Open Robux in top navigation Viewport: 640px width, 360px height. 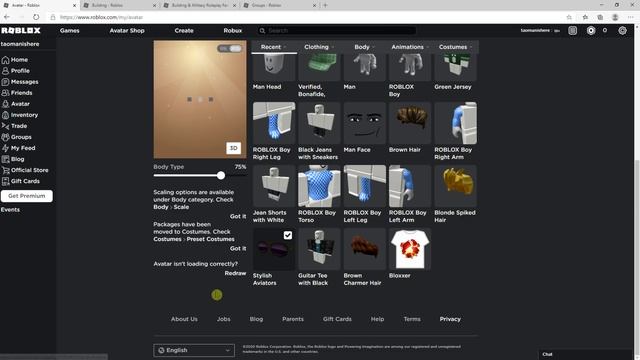pyautogui.click(x=233, y=31)
